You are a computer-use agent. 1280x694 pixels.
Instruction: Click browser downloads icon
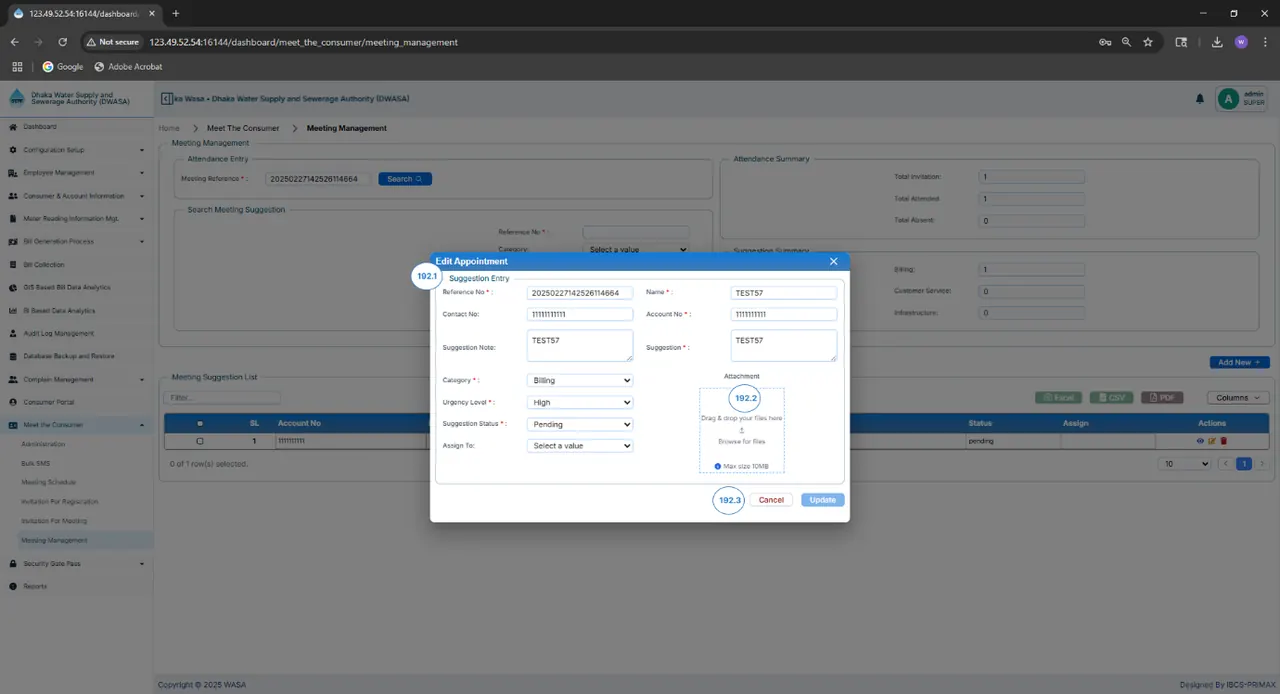pyautogui.click(x=1217, y=42)
